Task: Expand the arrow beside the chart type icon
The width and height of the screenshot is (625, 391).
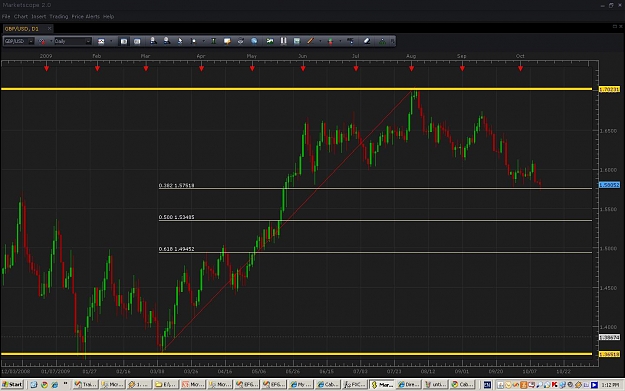Action: coord(111,41)
